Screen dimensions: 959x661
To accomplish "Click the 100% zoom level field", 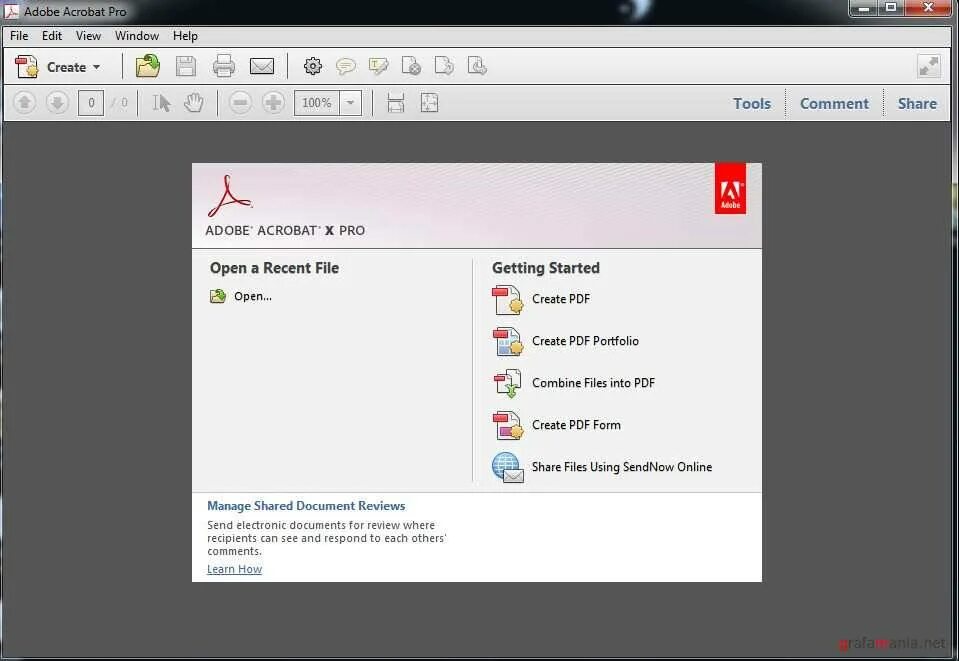I will pos(317,103).
